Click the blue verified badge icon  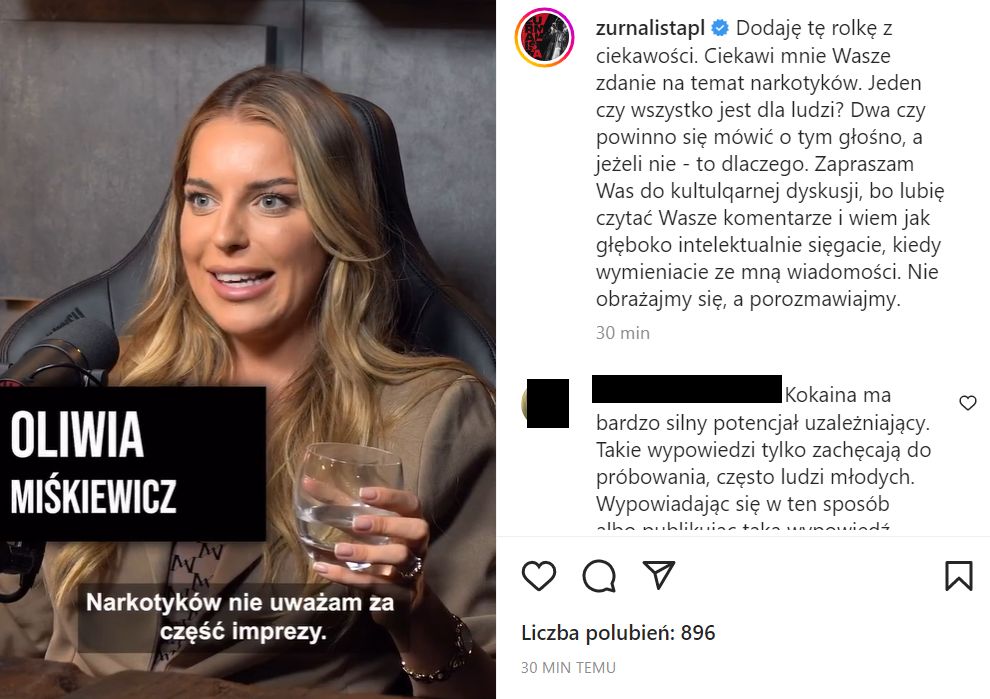(720, 28)
